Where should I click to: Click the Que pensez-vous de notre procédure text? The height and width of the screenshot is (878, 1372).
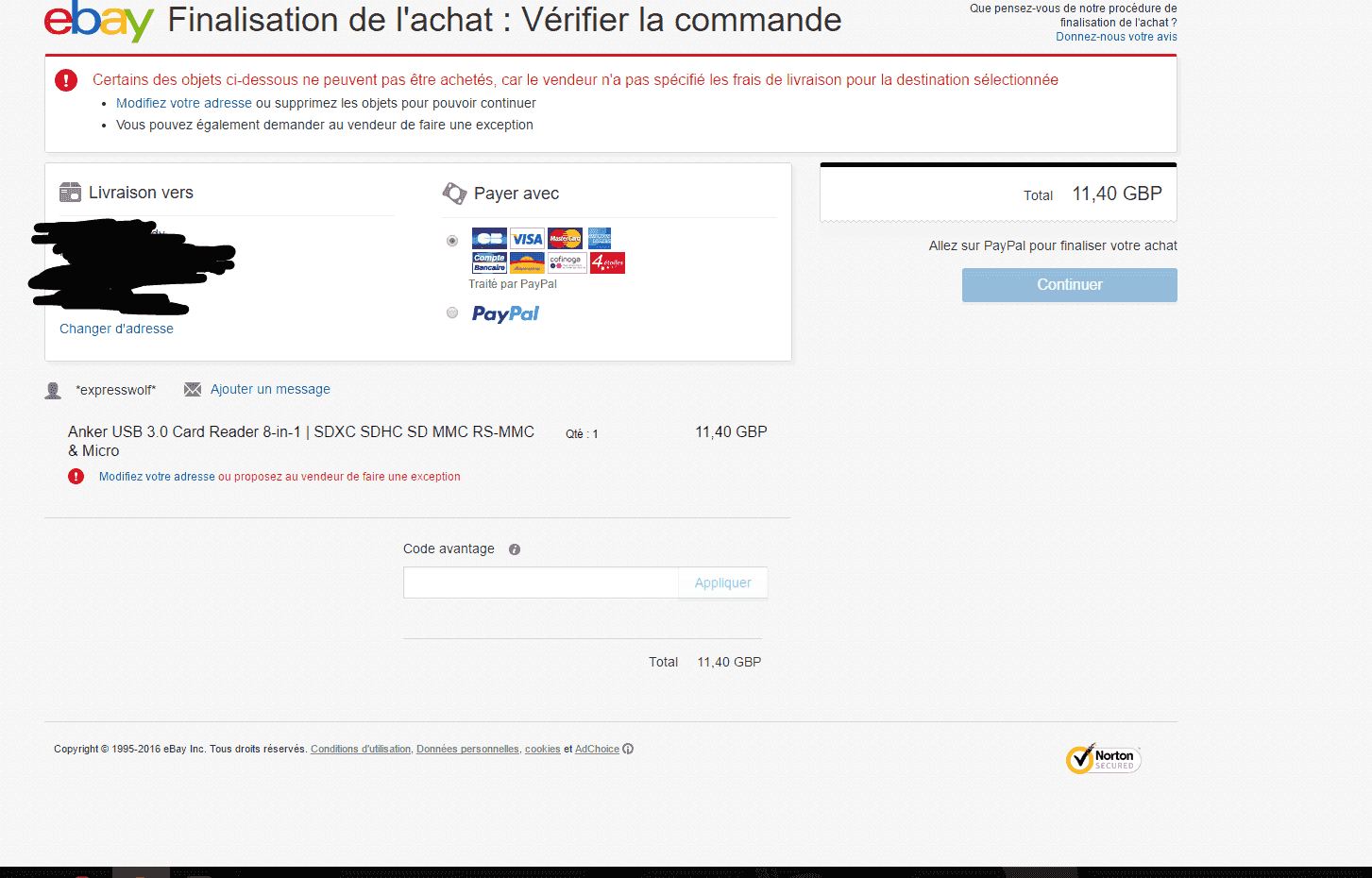pyautogui.click(x=1074, y=15)
